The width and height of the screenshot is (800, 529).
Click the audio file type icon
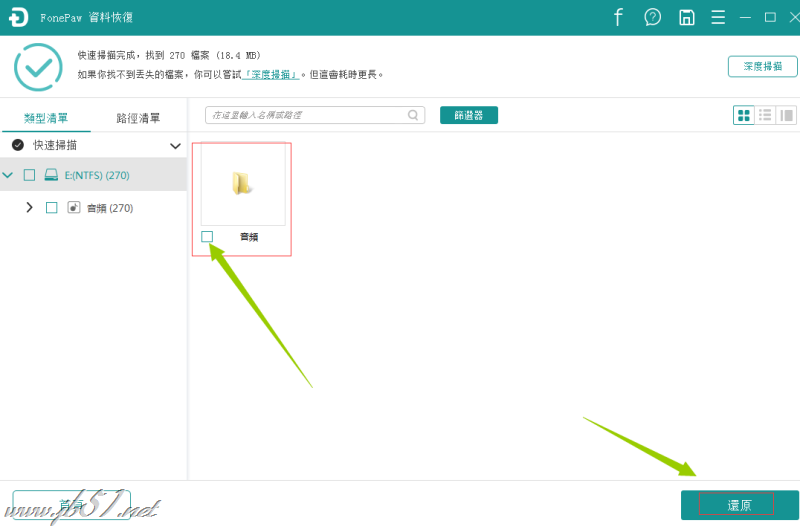point(74,207)
